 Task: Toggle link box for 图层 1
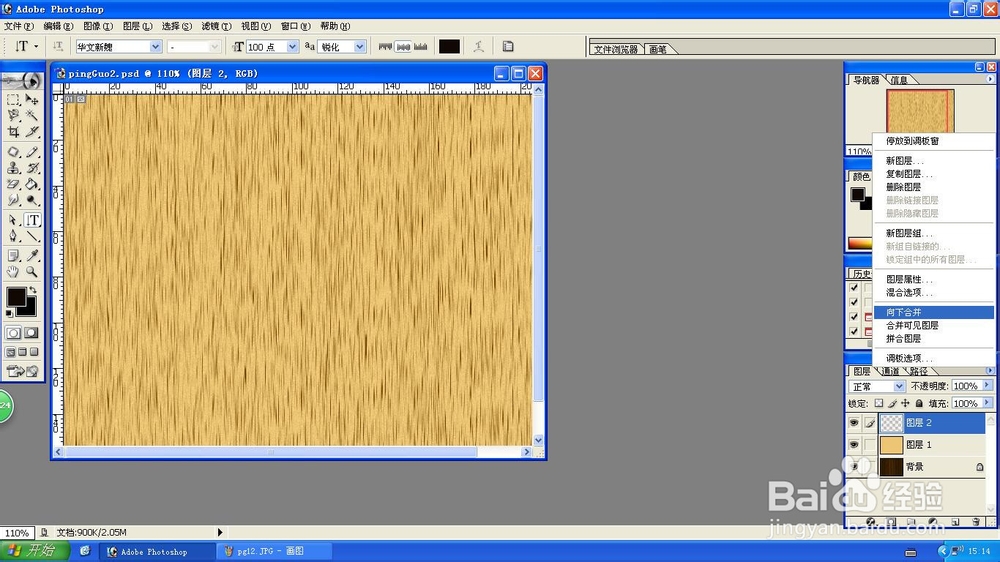tap(870, 445)
